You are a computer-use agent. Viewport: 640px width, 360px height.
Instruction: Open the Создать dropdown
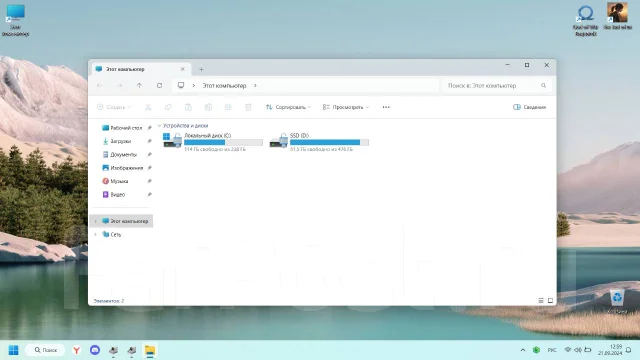(x=114, y=107)
